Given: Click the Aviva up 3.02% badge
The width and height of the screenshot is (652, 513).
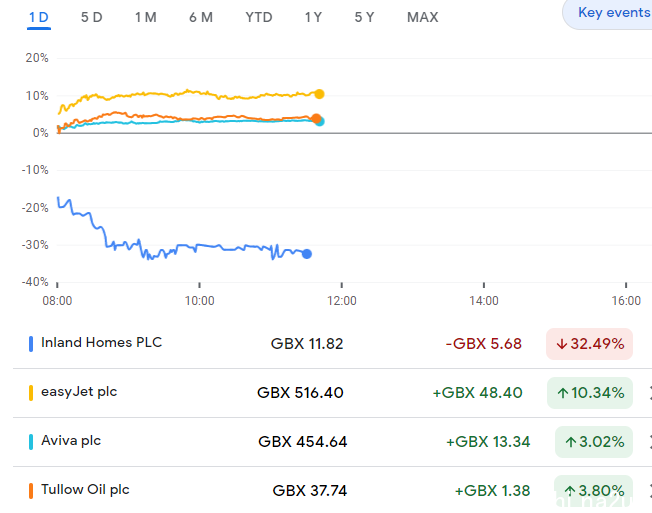Looking at the screenshot, I should pos(594,442).
